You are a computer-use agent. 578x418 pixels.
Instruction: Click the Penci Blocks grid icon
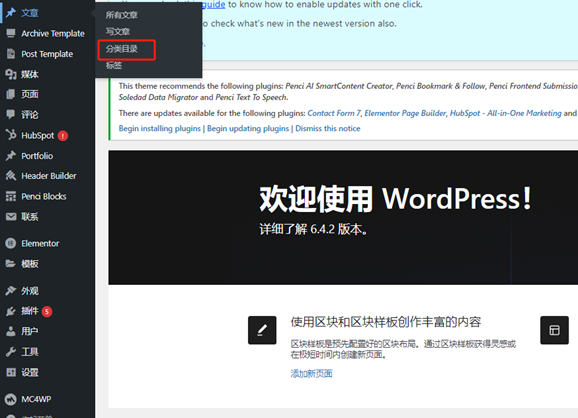click(x=11, y=196)
